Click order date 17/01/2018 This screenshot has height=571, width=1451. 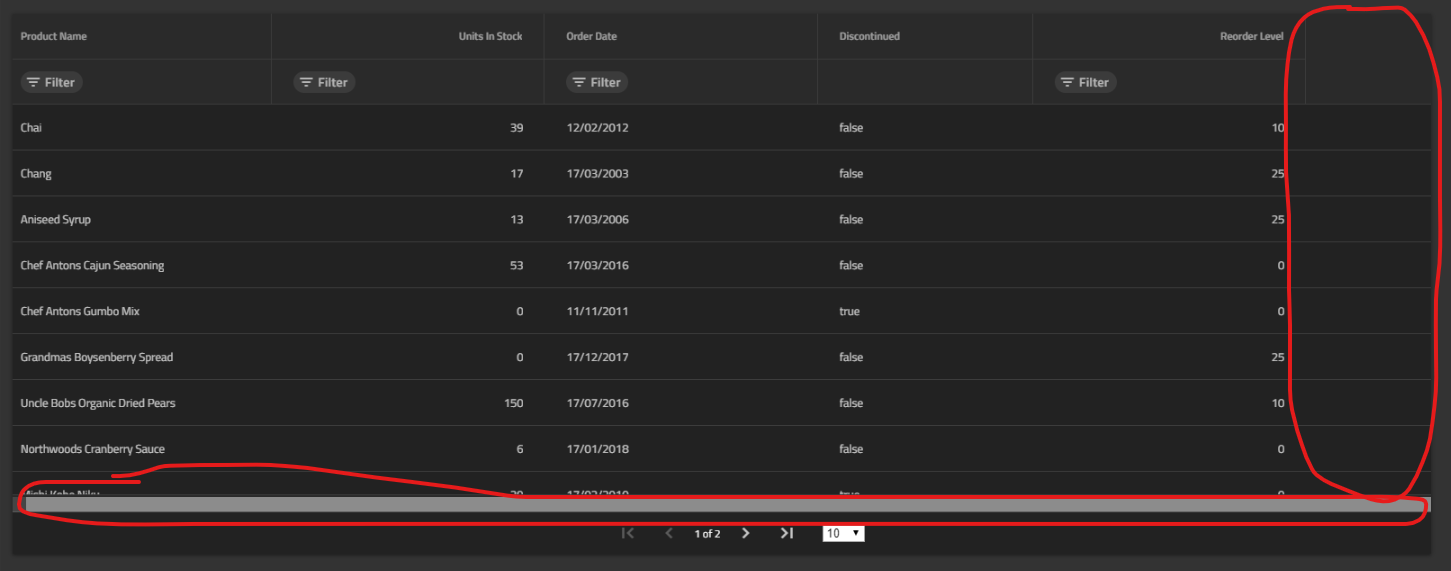(x=598, y=450)
